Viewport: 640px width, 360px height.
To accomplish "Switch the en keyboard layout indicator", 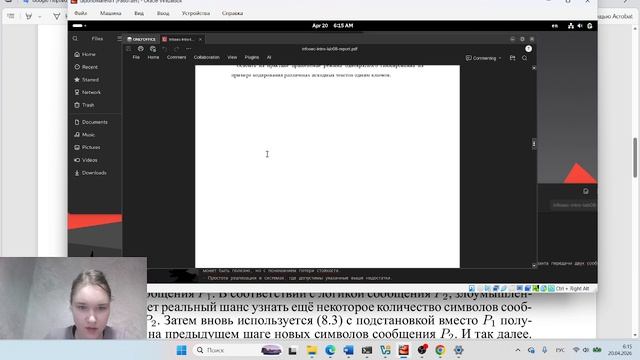I will (x=555, y=26).
